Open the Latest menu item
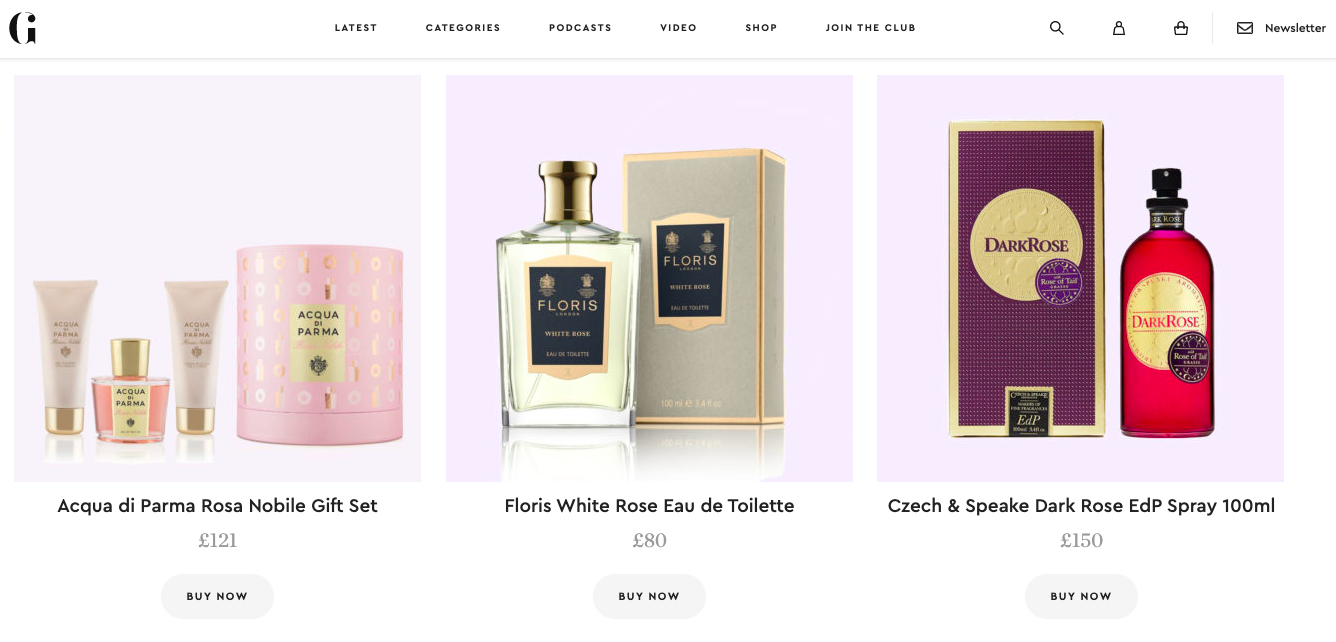Image resolution: width=1336 pixels, height=642 pixels. 356,28
